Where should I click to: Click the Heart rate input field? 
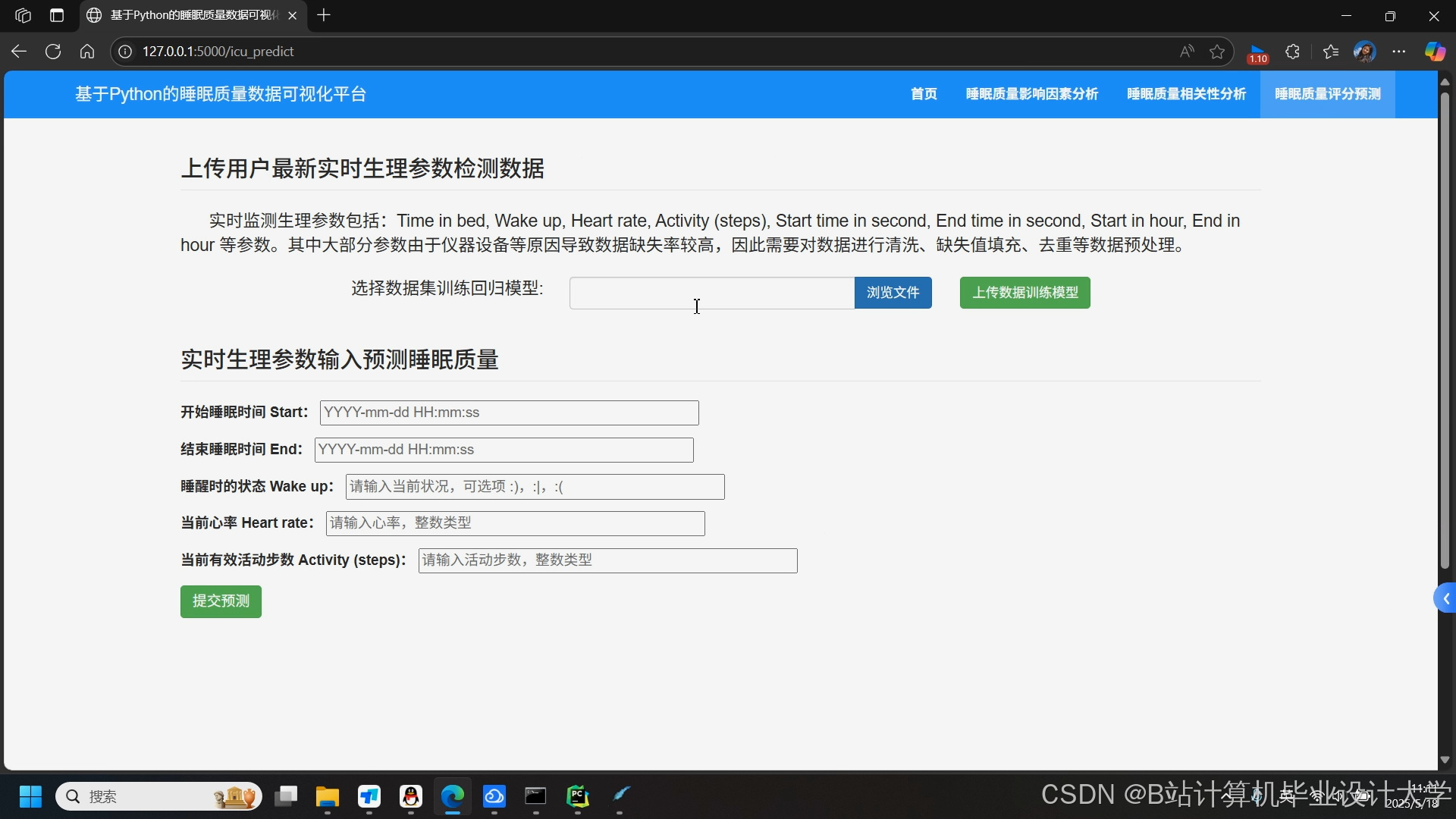(515, 523)
